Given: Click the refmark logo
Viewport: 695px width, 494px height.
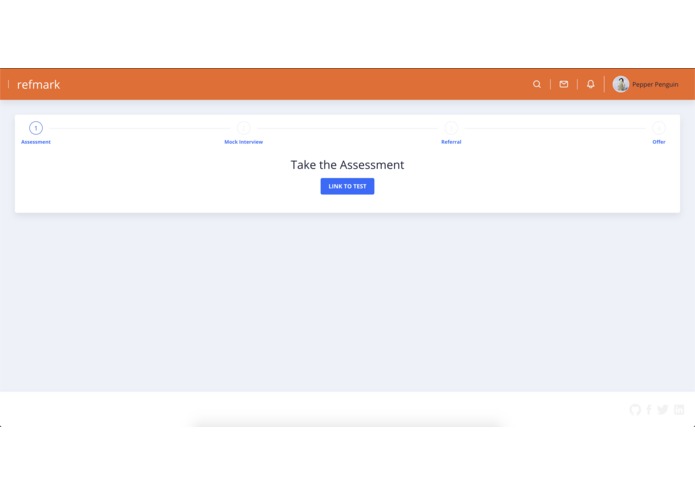Looking at the screenshot, I should tap(38, 85).
